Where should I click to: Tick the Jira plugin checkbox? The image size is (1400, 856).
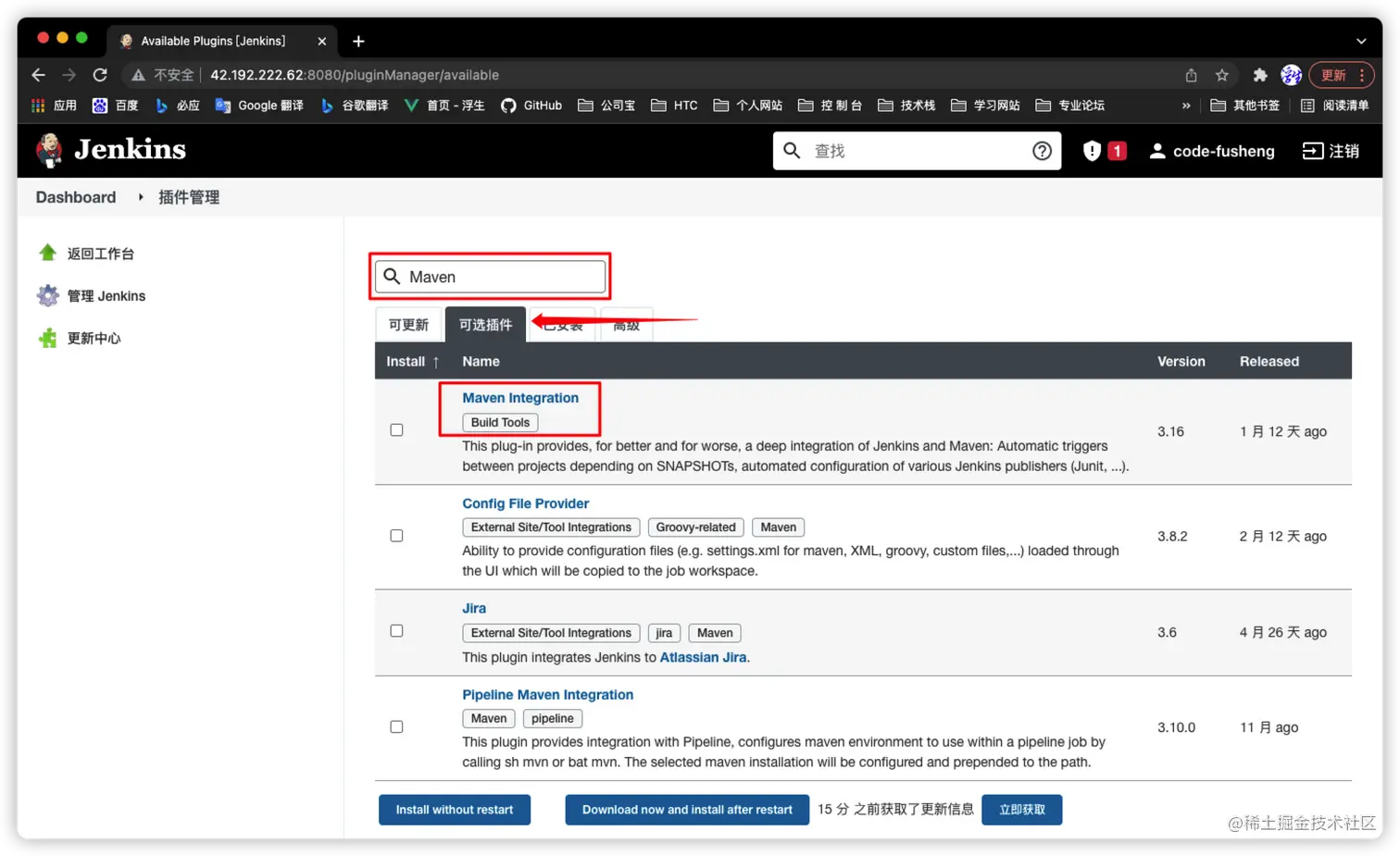pos(396,631)
